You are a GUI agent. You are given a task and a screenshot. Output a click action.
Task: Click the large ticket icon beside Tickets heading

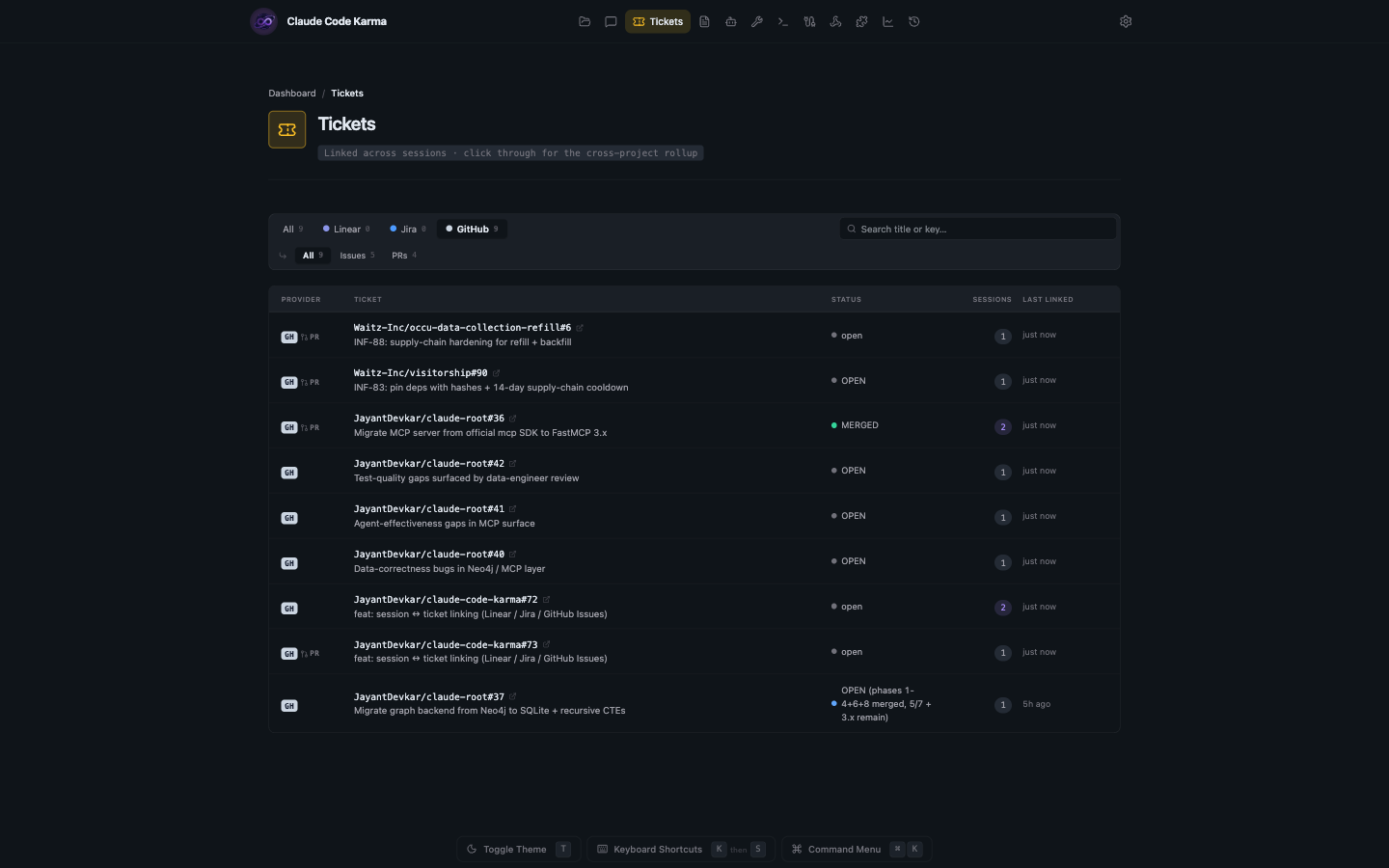[x=286, y=129]
